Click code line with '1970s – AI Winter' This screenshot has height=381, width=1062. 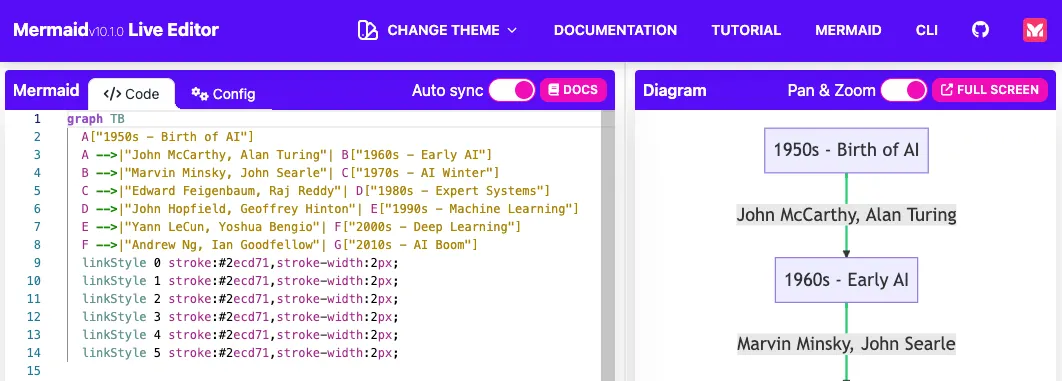pos(290,173)
